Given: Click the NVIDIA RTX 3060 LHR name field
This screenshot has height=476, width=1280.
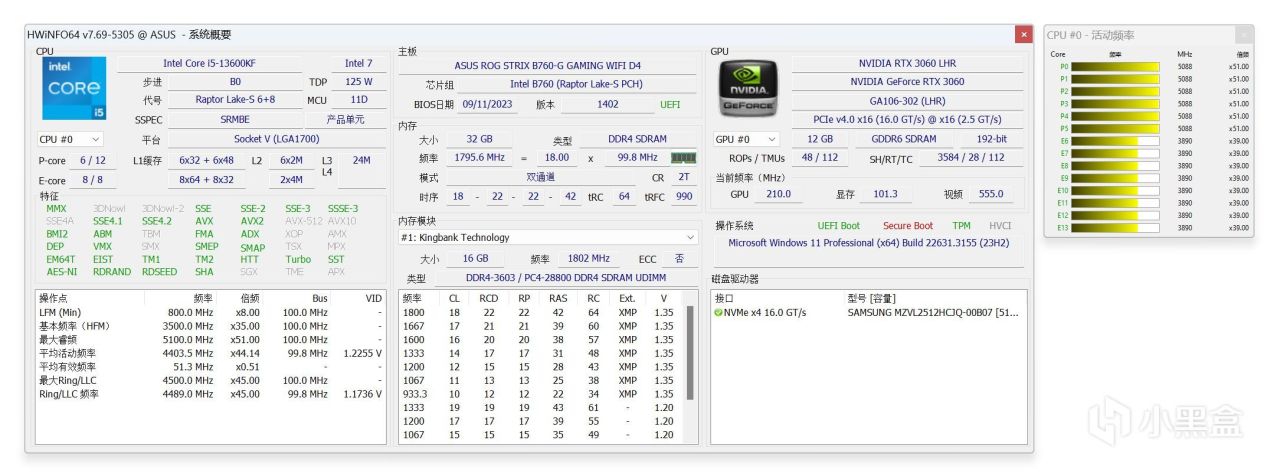Looking at the screenshot, I should pyautogui.click(x=907, y=64).
